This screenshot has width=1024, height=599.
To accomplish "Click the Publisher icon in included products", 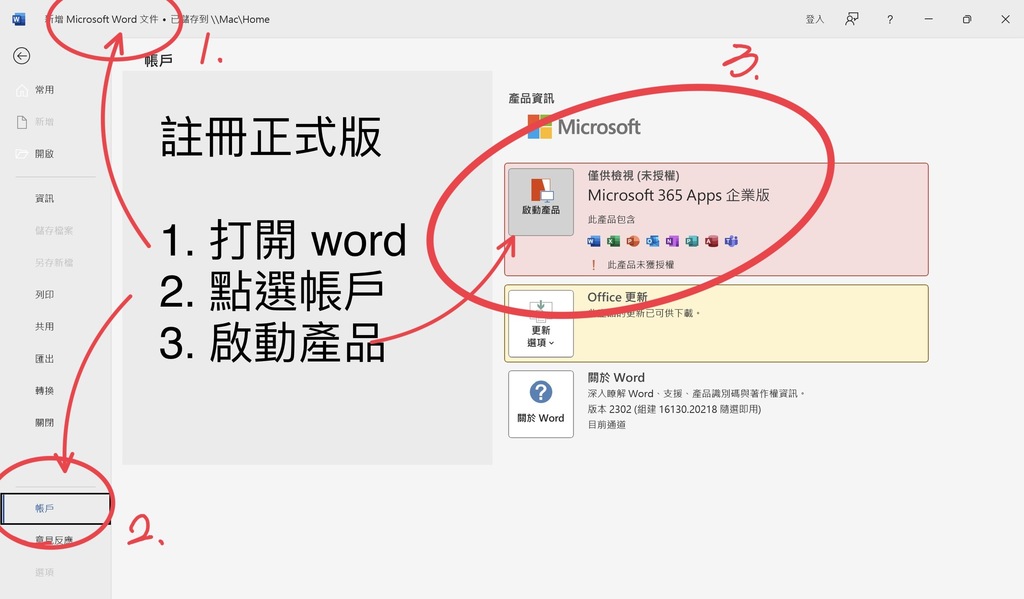I will (x=692, y=241).
